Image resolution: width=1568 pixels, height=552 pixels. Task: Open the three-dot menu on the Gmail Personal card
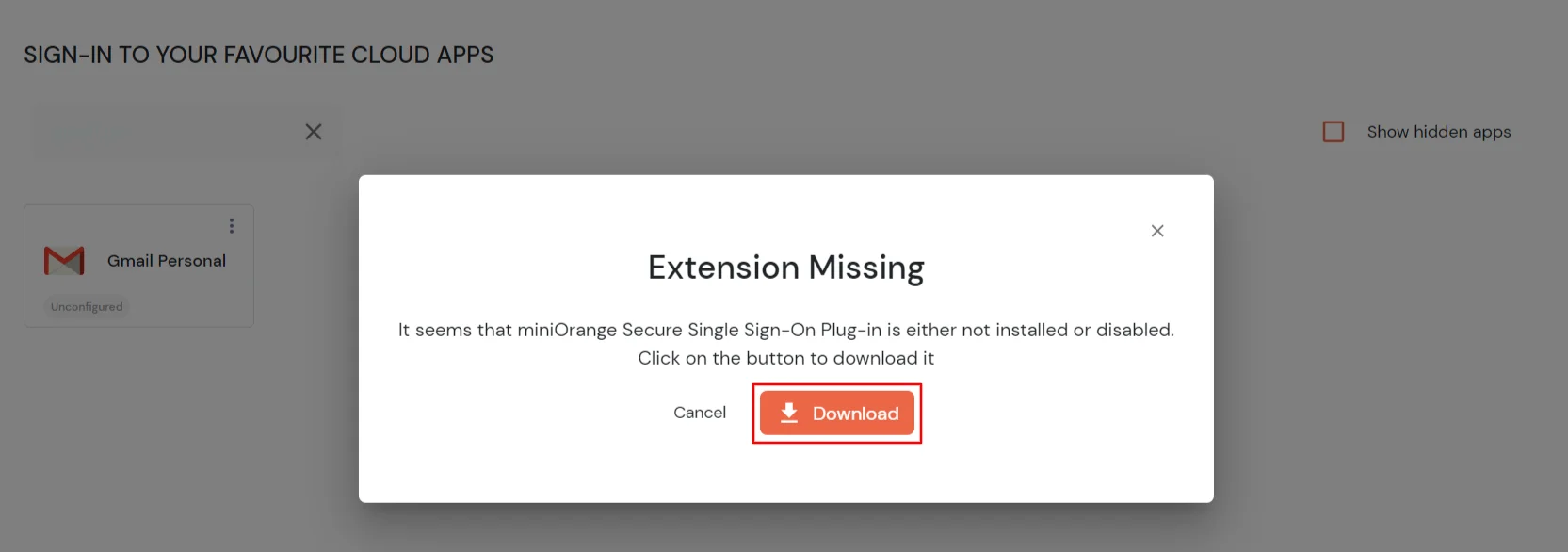point(231,225)
